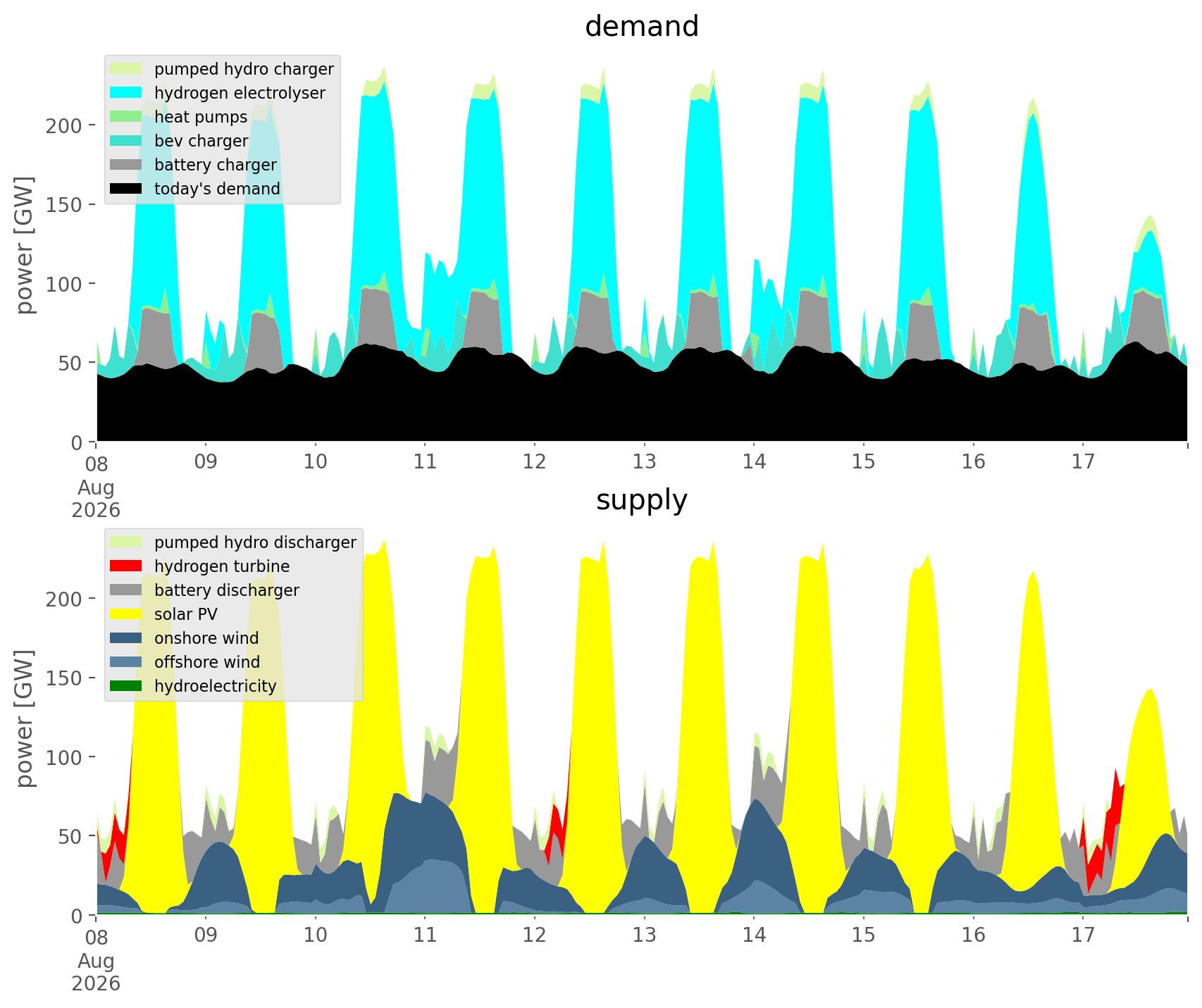
Task: Select the offshore wind legend swatch
Action: click(x=126, y=662)
